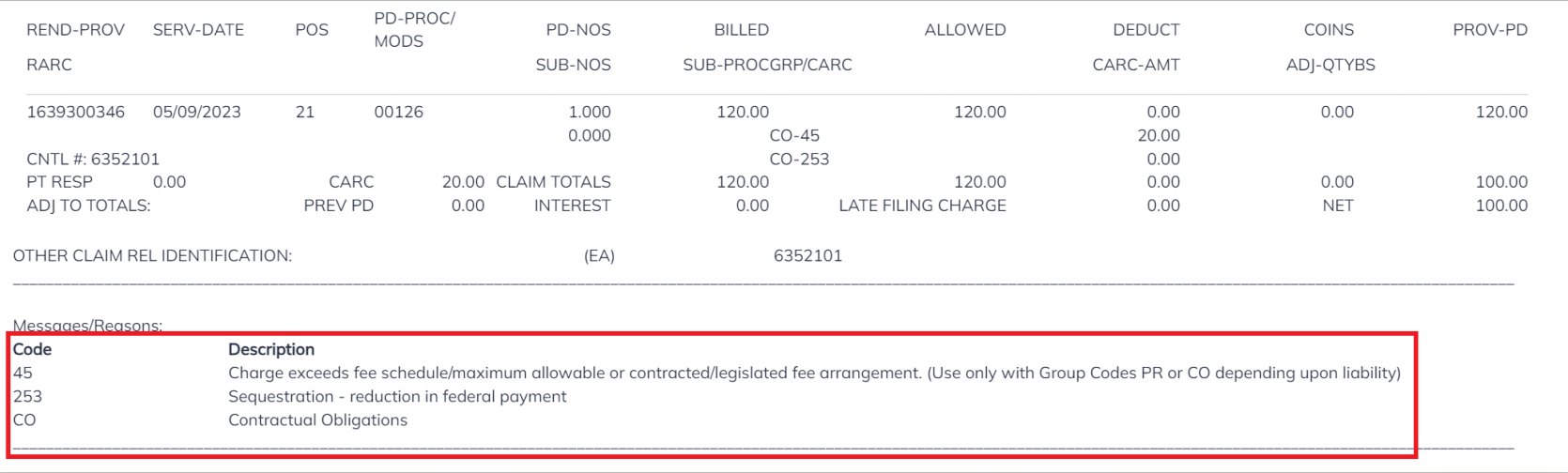Screen dimensions: 1568x473
Task: Click the CNTL # 6352101 text
Action: pyautogui.click(x=93, y=159)
